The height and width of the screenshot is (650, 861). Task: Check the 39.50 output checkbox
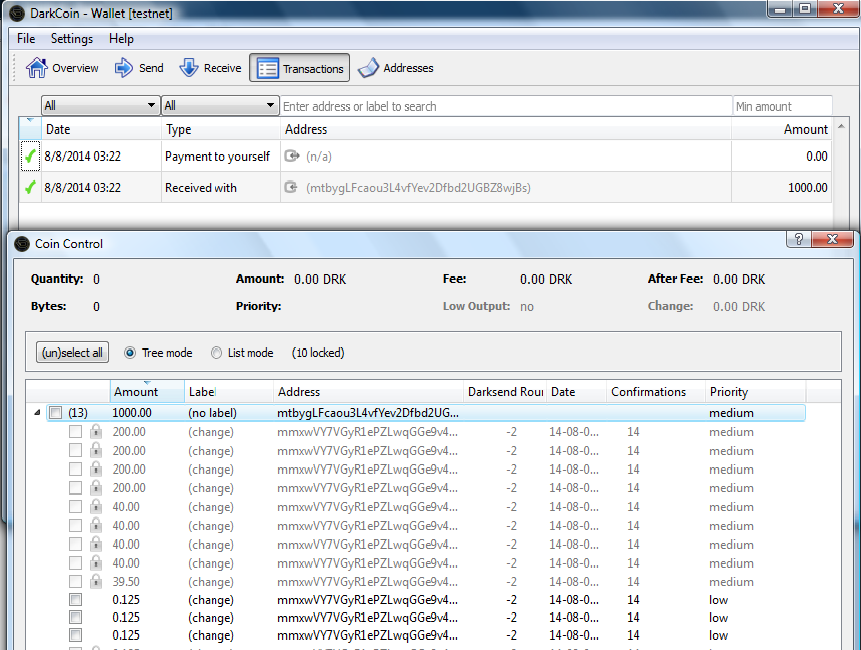click(75, 581)
